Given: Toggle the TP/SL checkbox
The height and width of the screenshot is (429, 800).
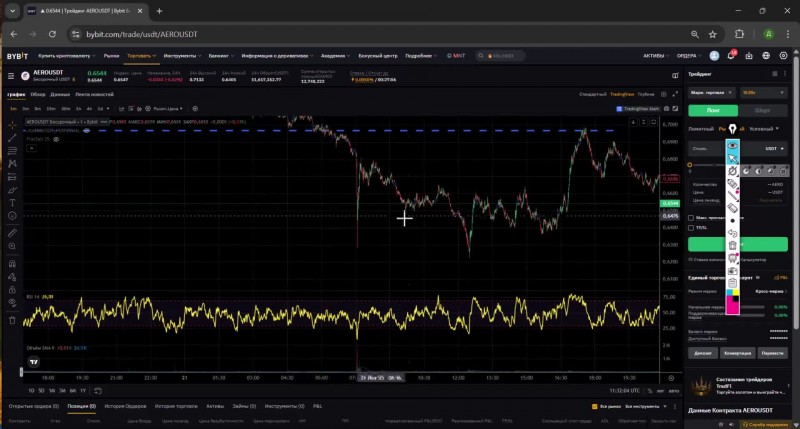Looking at the screenshot, I should pos(691,227).
